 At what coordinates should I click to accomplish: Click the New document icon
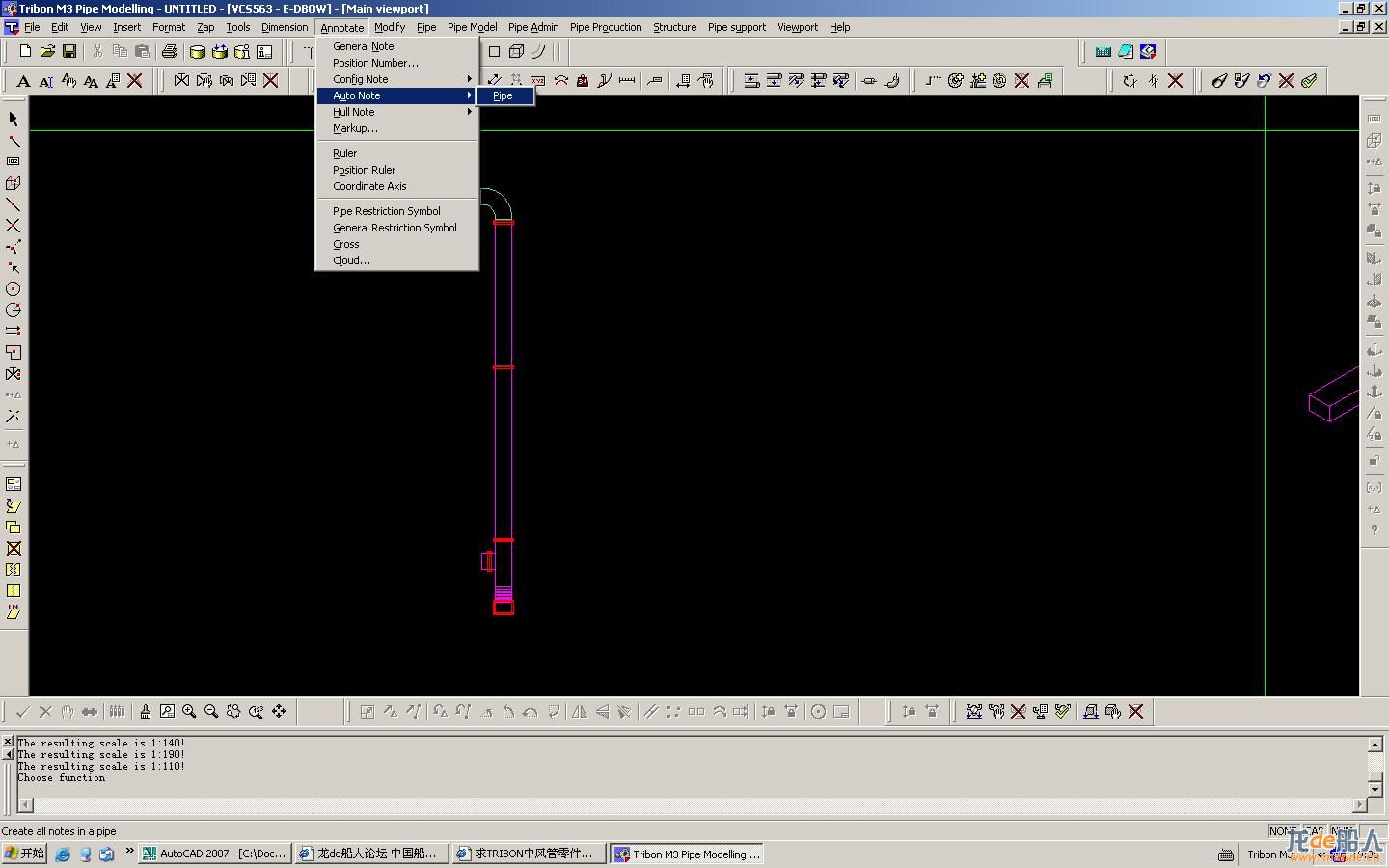coord(26,51)
